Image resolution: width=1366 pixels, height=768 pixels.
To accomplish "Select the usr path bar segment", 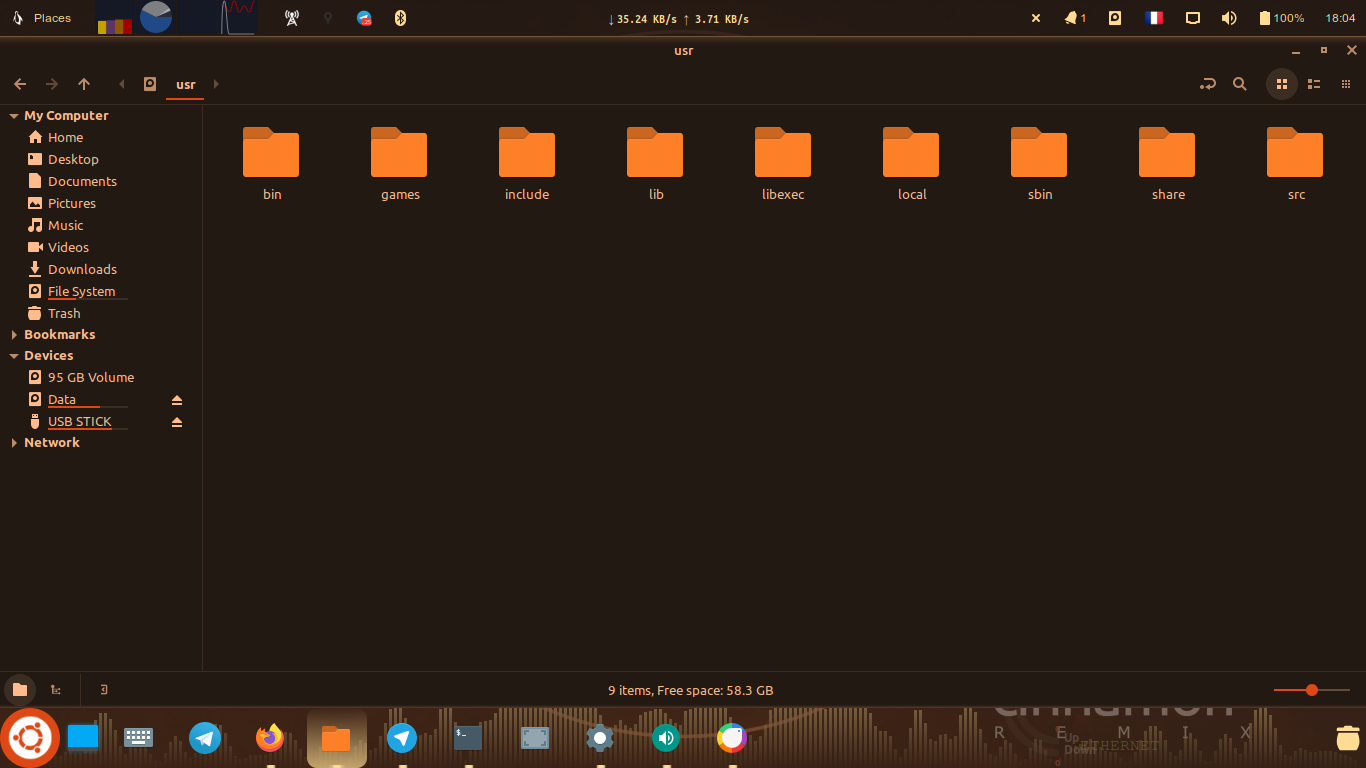I will (x=186, y=85).
